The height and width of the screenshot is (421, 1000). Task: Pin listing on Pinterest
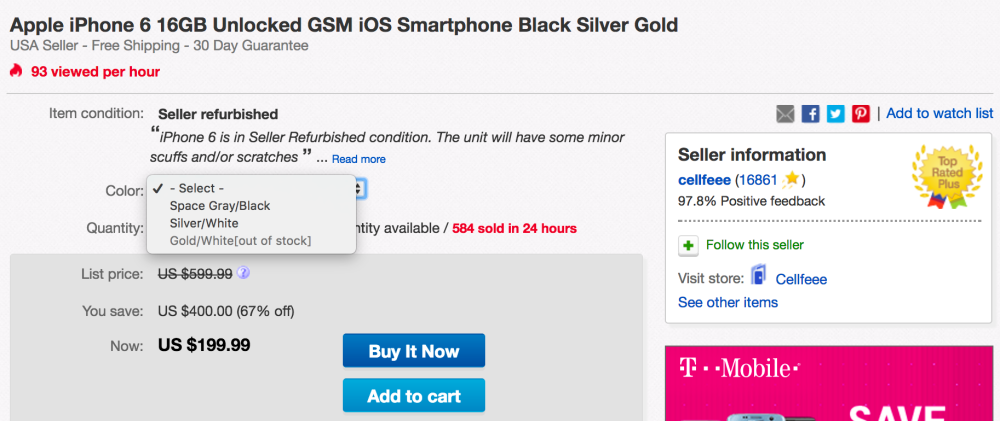[860, 114]
